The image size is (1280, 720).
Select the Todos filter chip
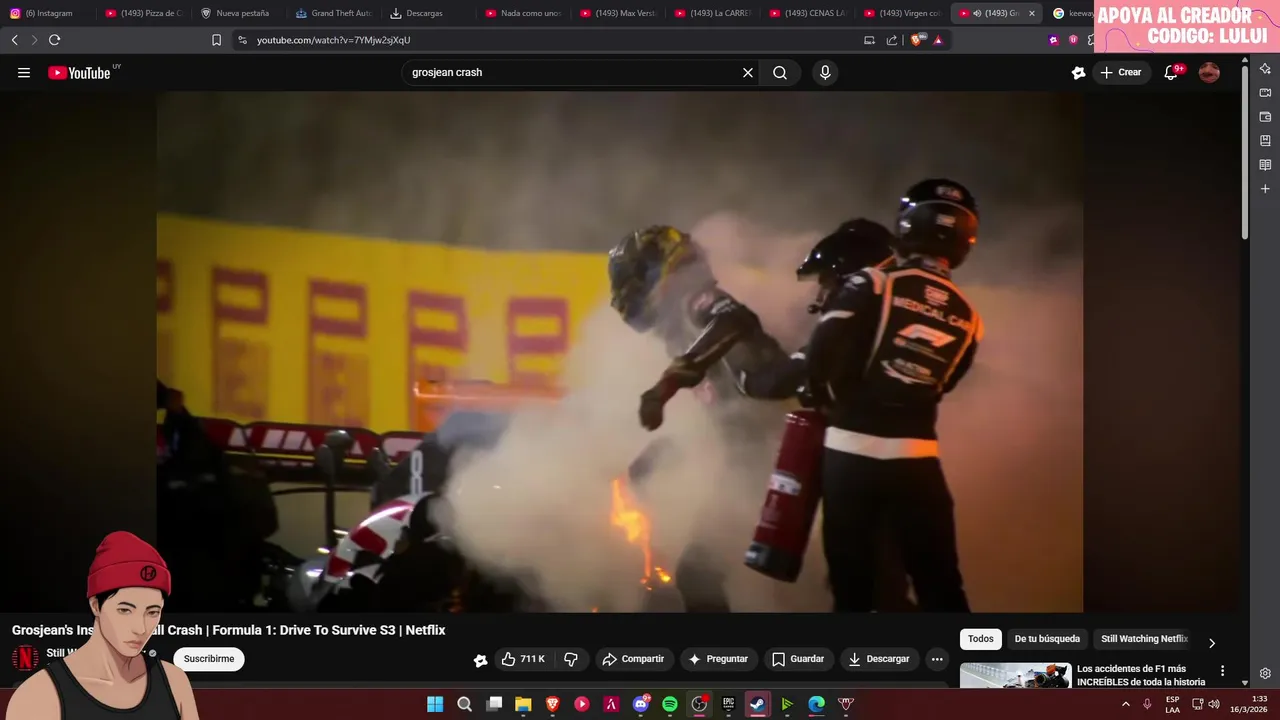981,639
